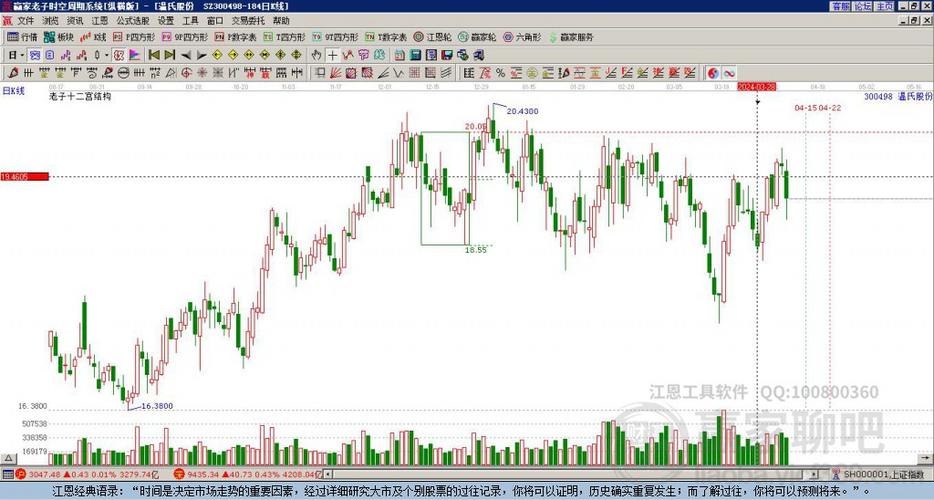The image size is (934, 500).
Task: Open the 交易委托 menu
Action: (x=248, y=21)
